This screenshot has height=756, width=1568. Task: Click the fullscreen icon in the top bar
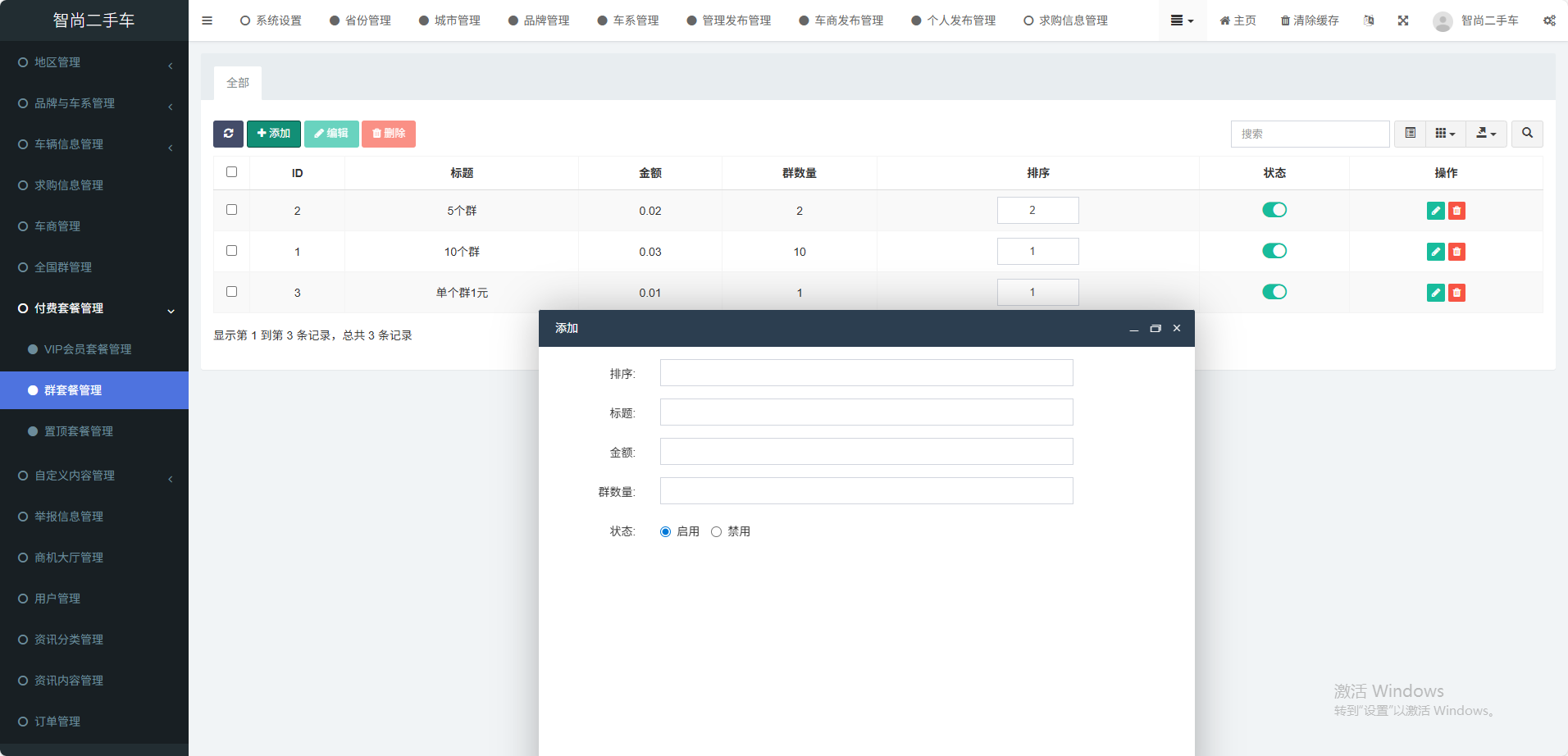[1403, 20]
